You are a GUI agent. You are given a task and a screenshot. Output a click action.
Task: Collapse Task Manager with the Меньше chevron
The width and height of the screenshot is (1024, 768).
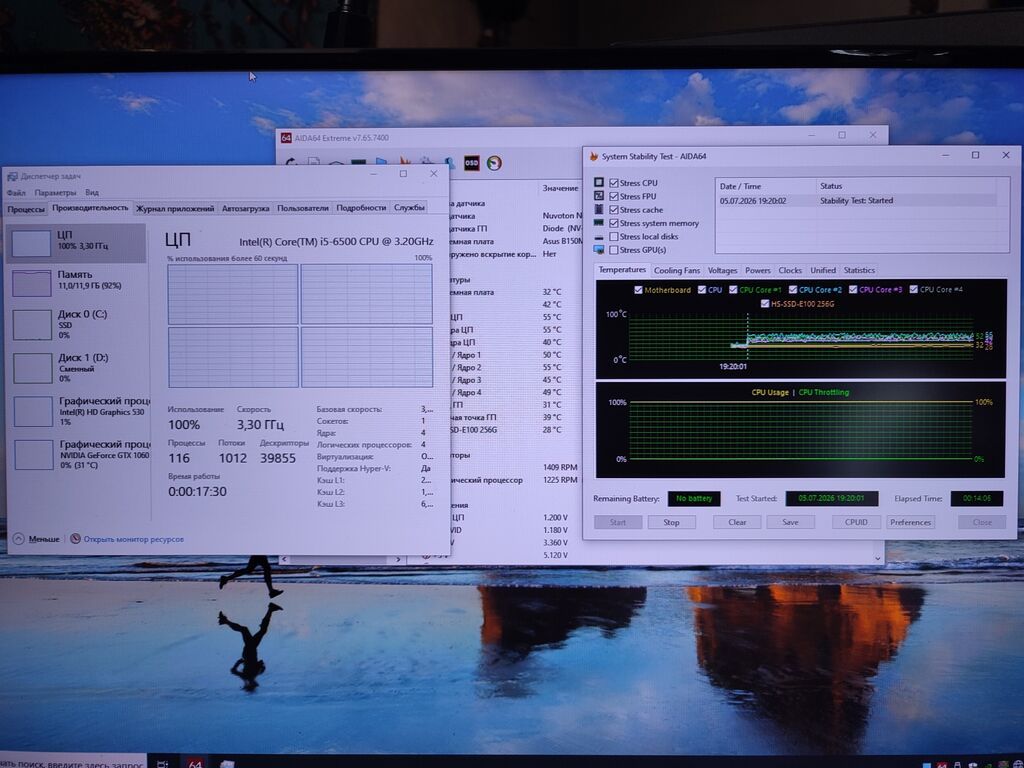click(x=18, y=539)
